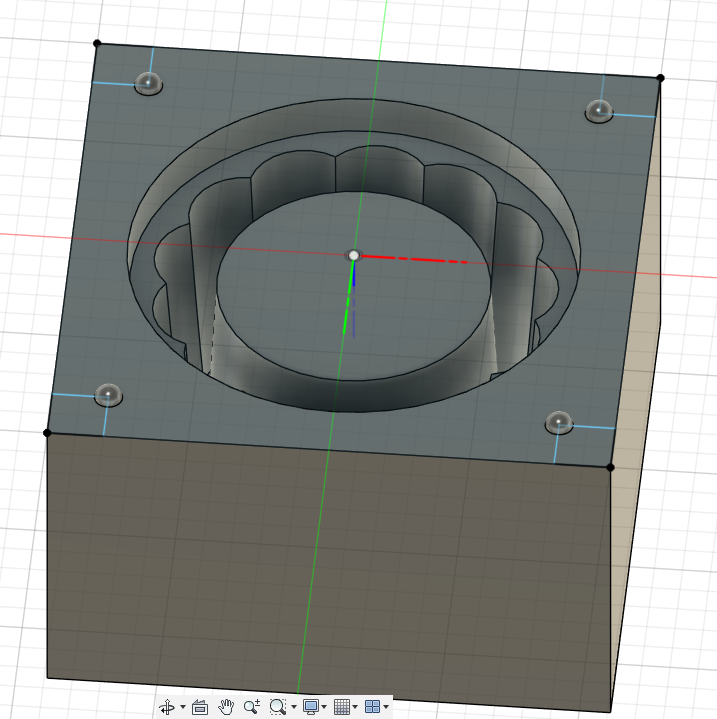This screenshot has width=717, height=719.
Task: Activate the Pan hand tool
Action: [226, 707]
